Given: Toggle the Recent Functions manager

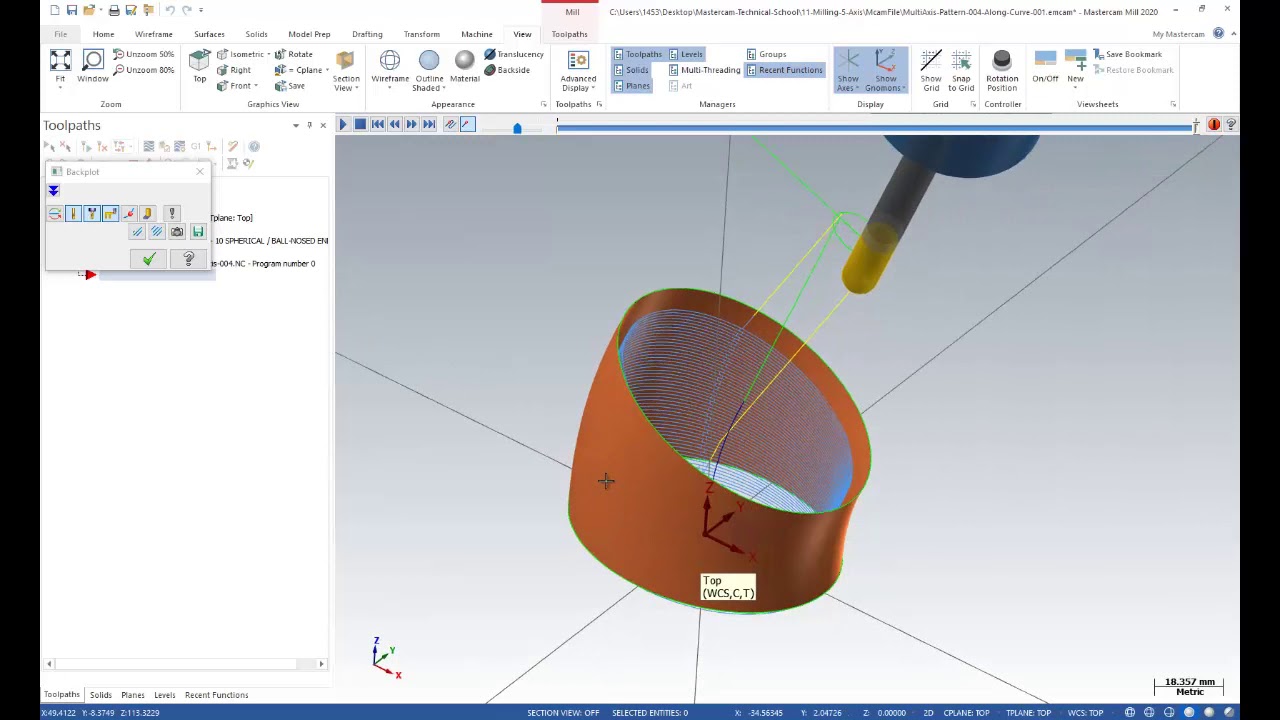Looking at the screenshot, I should [x=784, y=70].
